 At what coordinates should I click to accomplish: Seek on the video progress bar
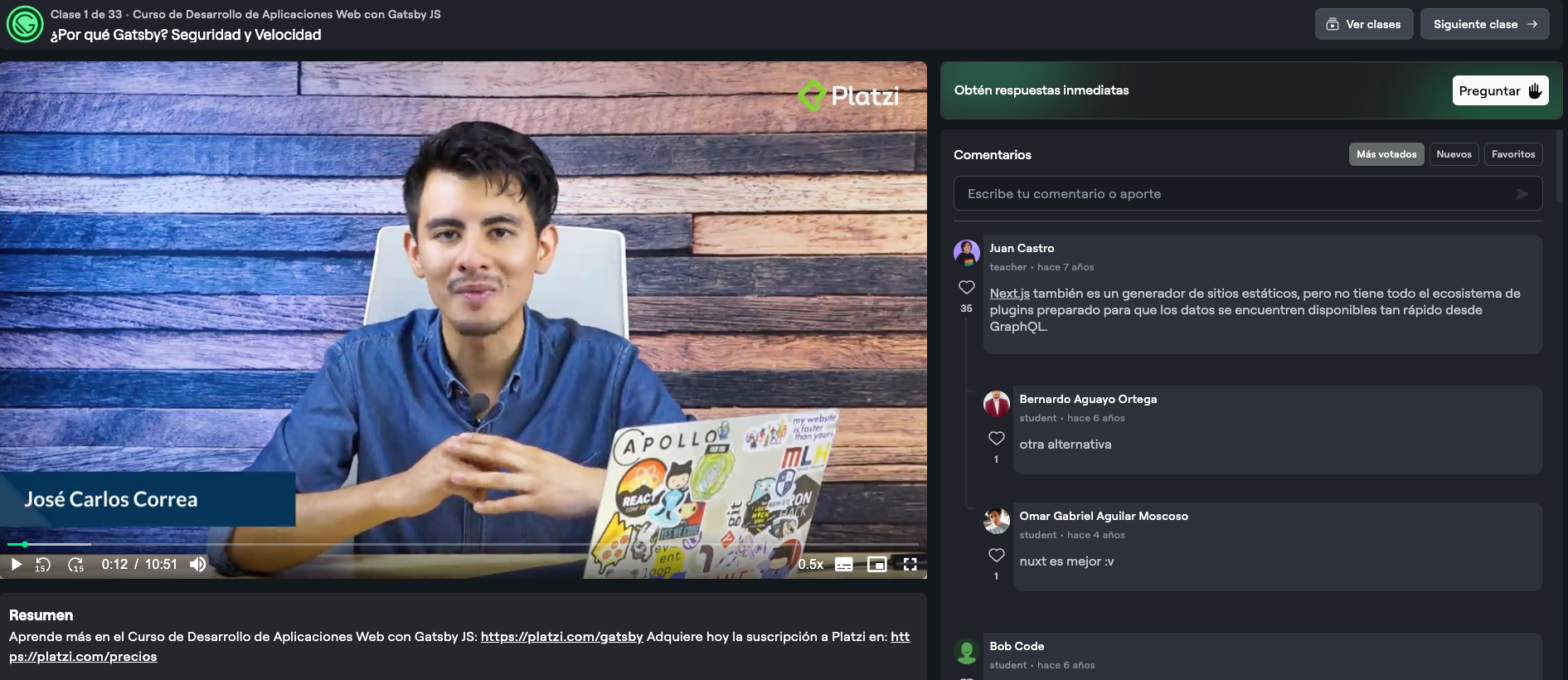(463, 544)
